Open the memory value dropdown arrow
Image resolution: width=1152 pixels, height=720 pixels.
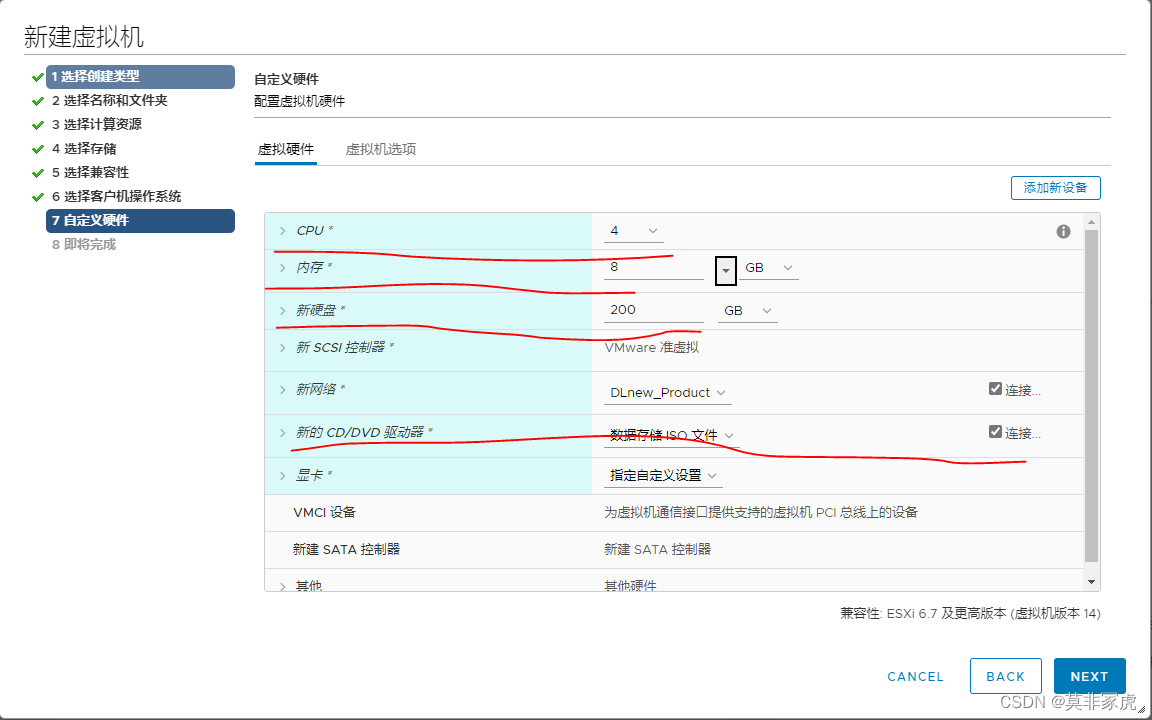pyautogui.click(x=726, y=271)
